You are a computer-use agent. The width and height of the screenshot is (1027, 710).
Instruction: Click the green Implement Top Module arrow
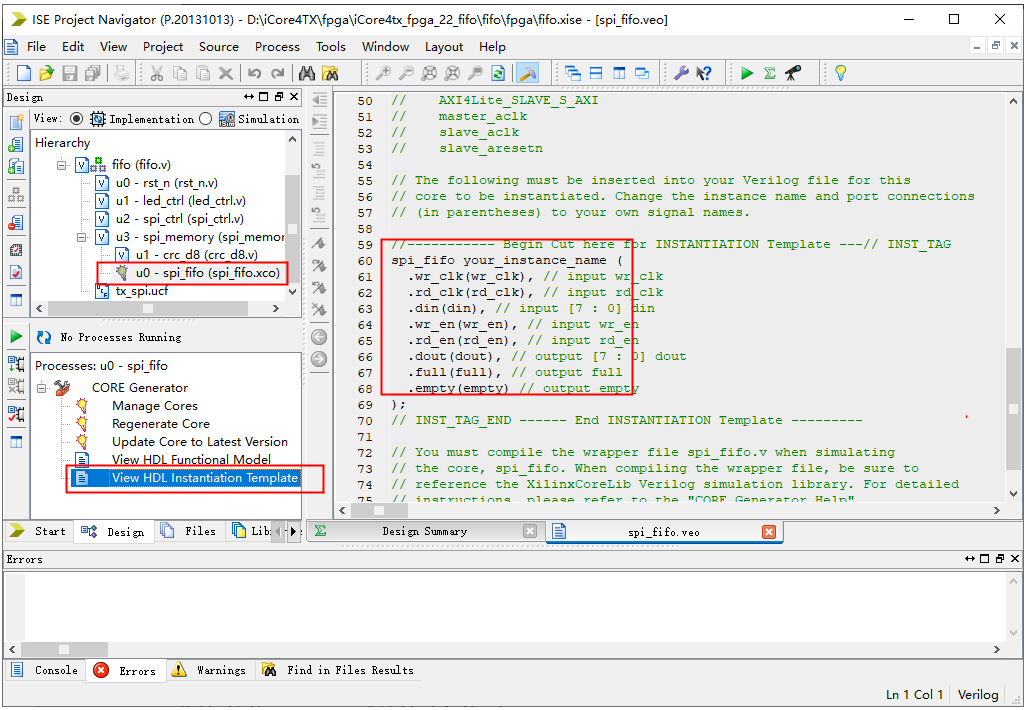tap(747, 73)
